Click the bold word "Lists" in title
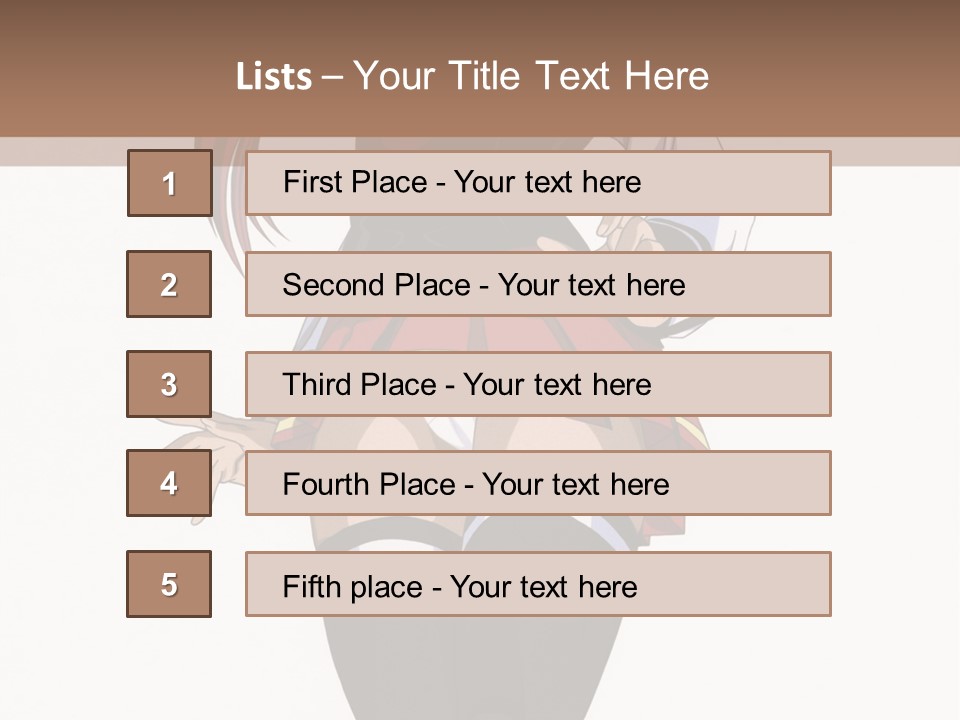The width and height of the screenshot is (960, 720). click(x=273, y=76)
